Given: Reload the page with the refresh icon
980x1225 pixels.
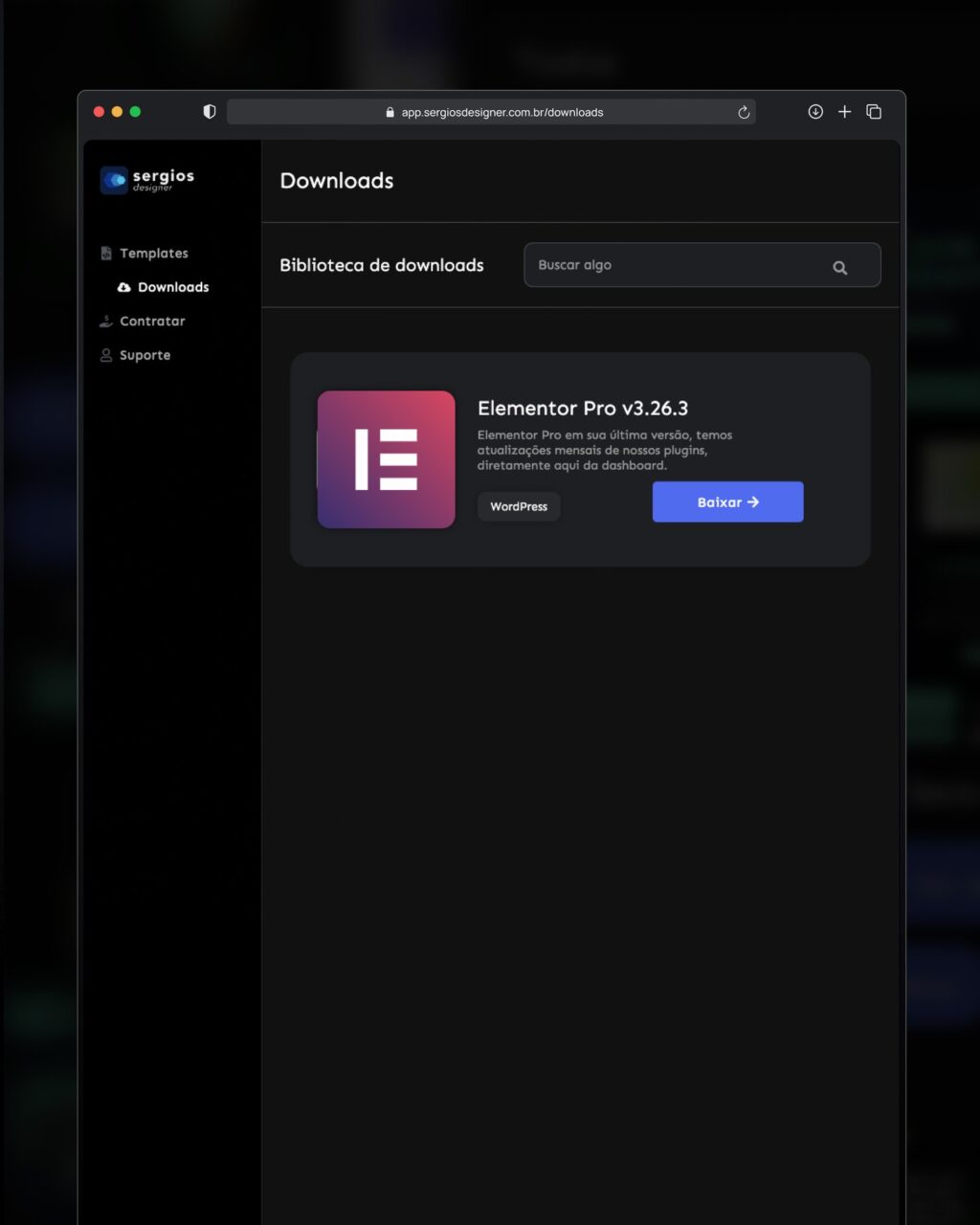Looking at the screenshot, I should coord(744,112).
